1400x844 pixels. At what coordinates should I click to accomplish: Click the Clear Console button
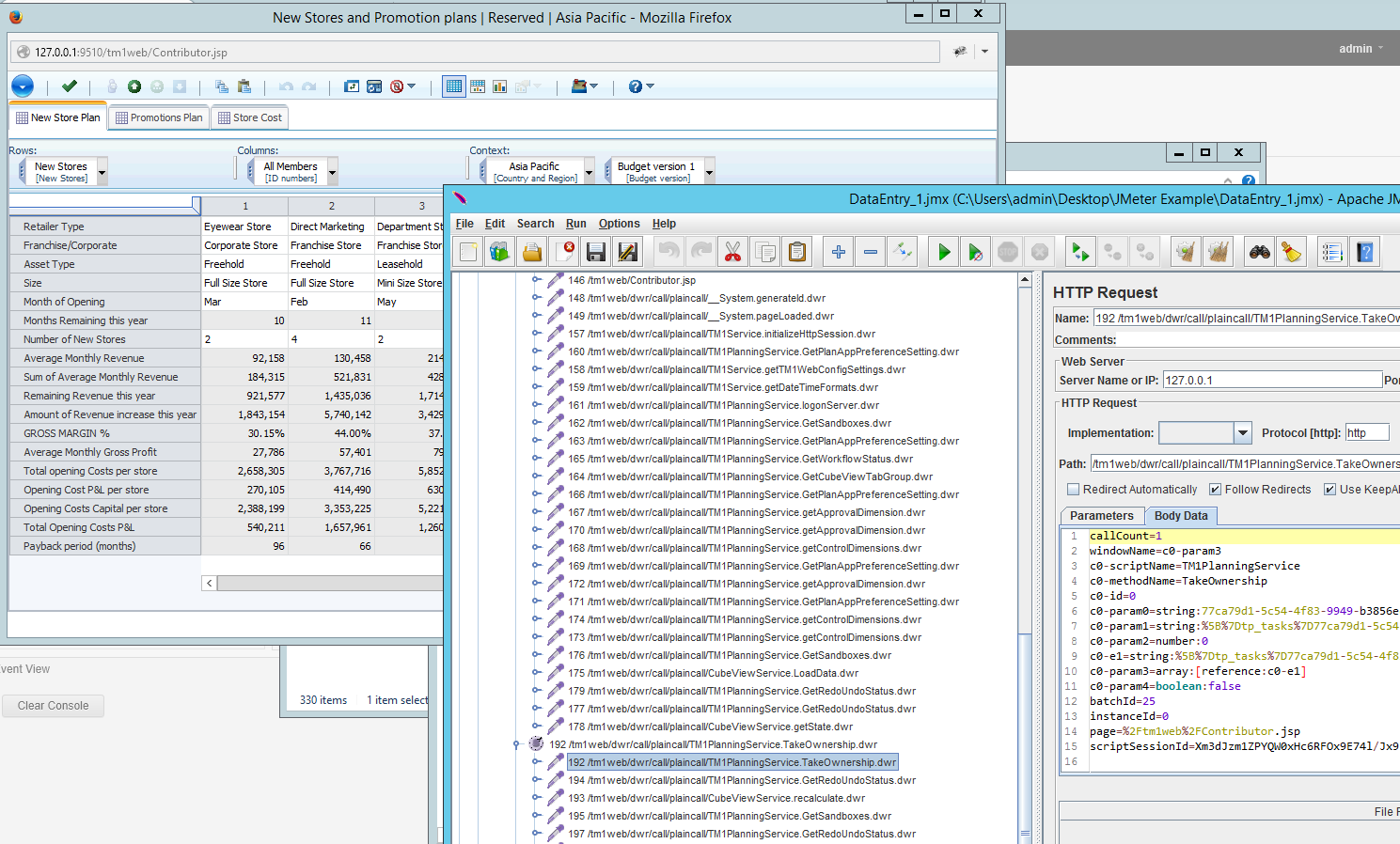click(53, 706)
